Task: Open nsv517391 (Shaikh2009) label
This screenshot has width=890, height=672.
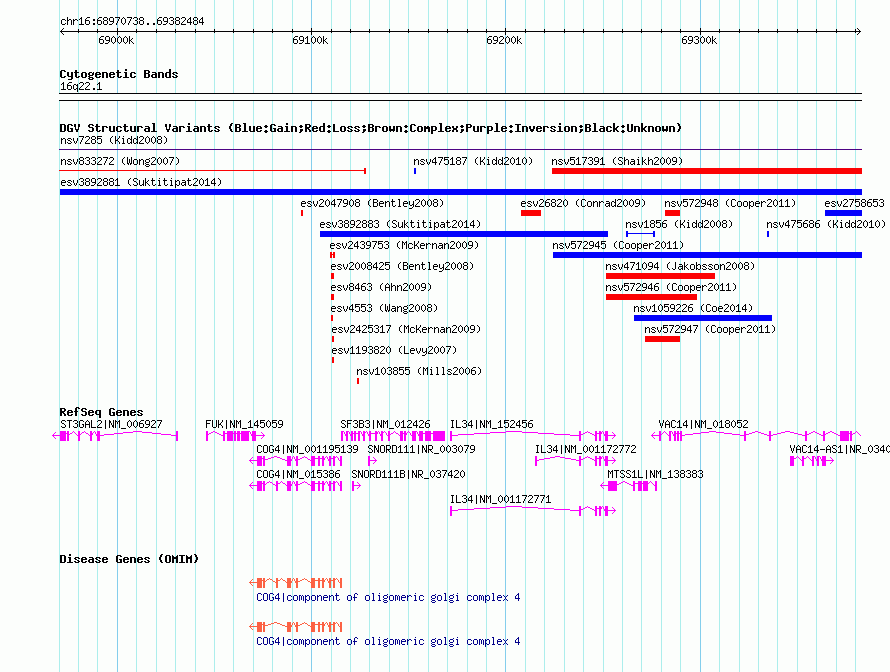Action: [617, 161]
